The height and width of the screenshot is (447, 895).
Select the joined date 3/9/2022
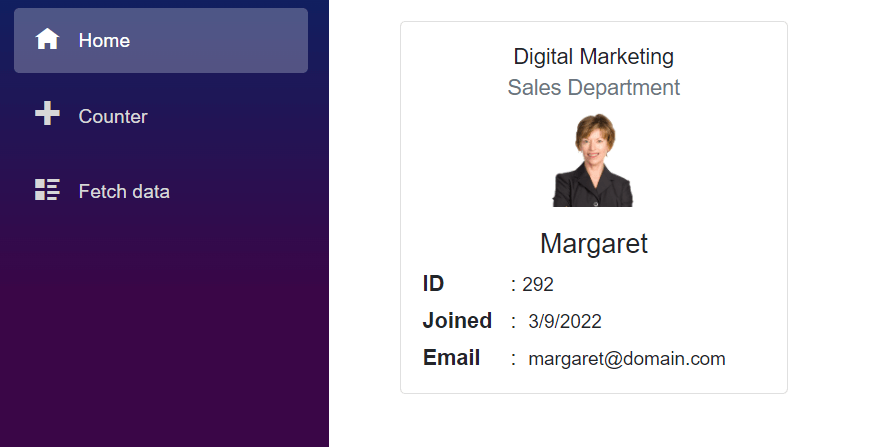coord(565,322)
